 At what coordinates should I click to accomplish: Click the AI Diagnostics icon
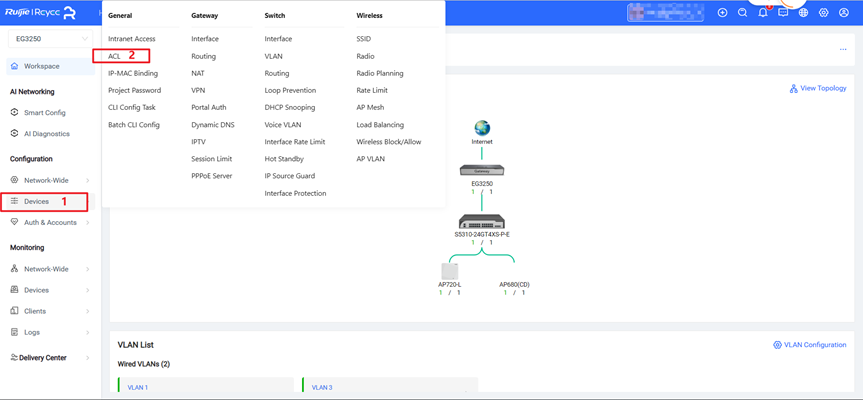point(15,134)
